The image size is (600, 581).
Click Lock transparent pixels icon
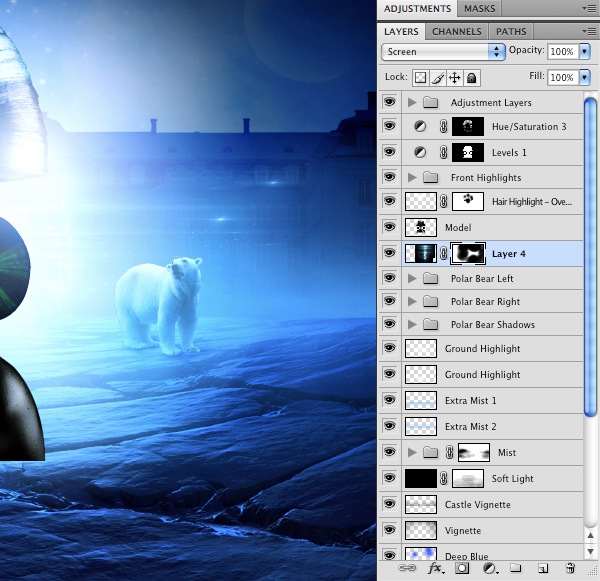coord(421,78)
